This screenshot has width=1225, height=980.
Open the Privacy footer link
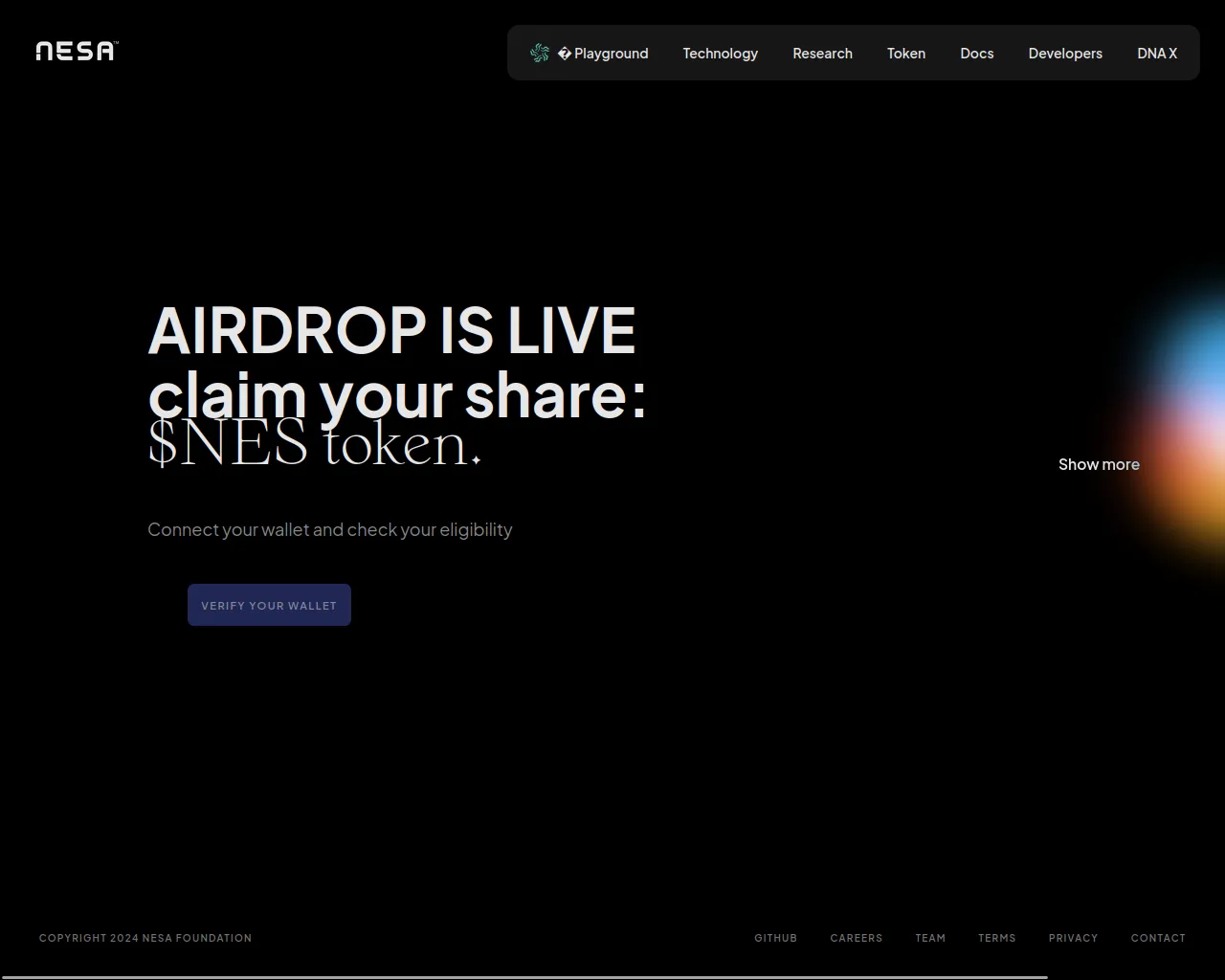point(1073,938)
